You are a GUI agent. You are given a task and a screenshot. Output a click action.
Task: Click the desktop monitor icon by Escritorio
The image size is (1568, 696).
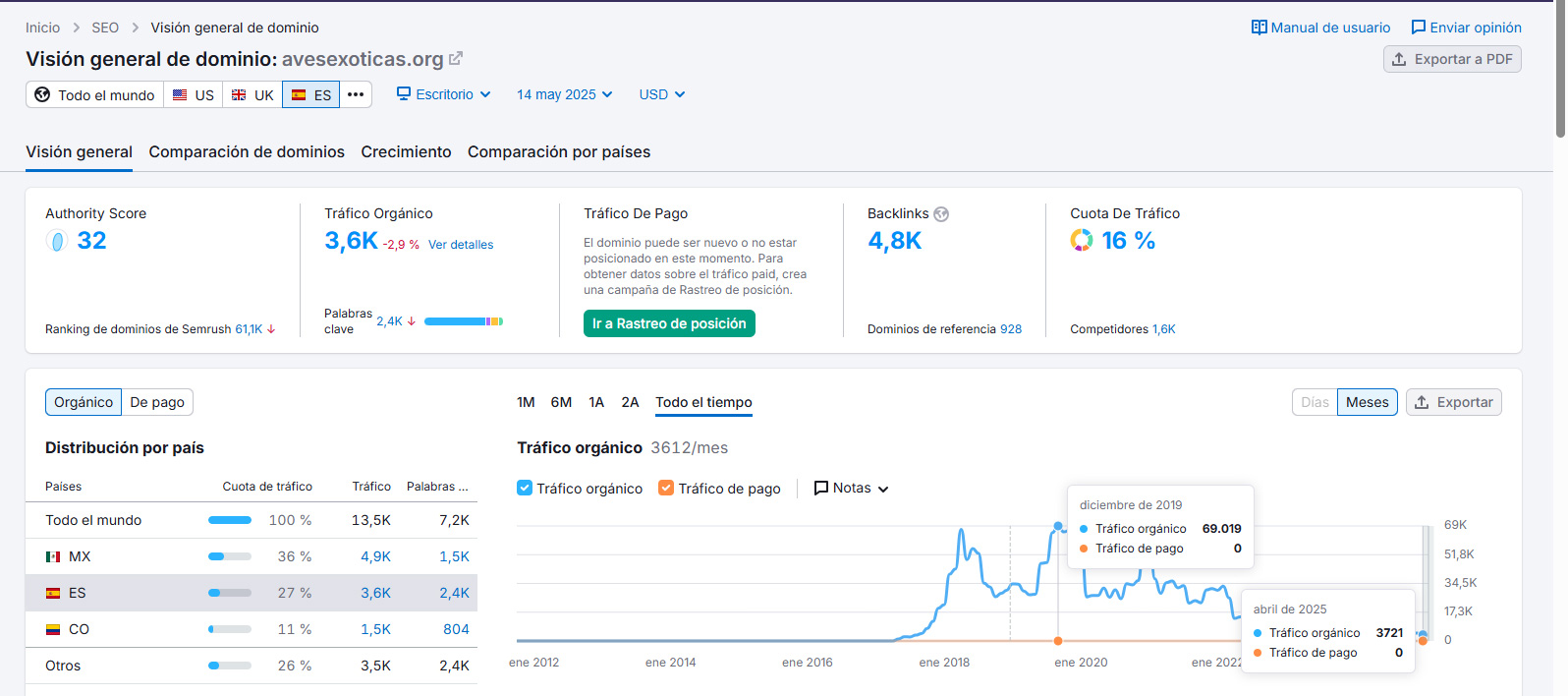(x=403, y=93)
